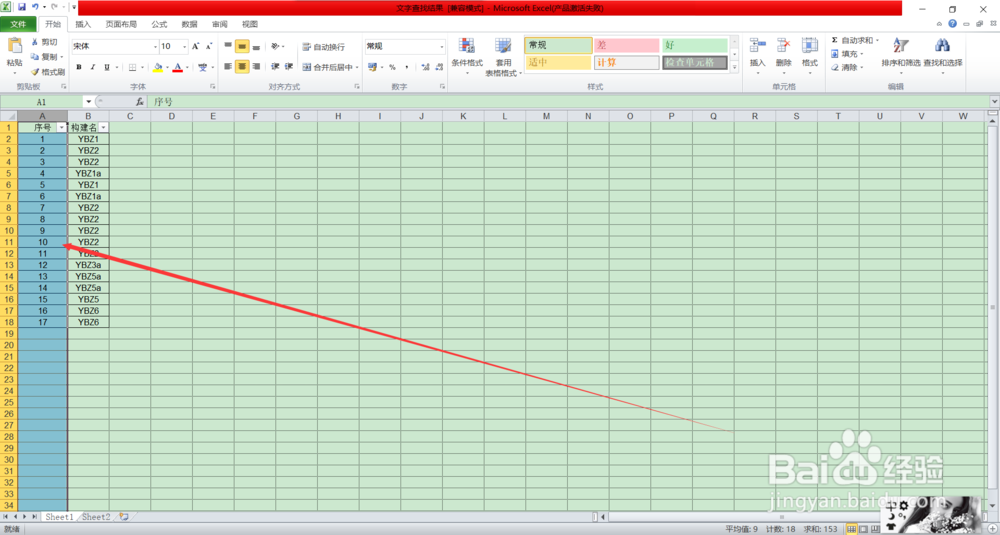
Task: Select cell containing YBZ3a
Action: click(x=88, y=265)
